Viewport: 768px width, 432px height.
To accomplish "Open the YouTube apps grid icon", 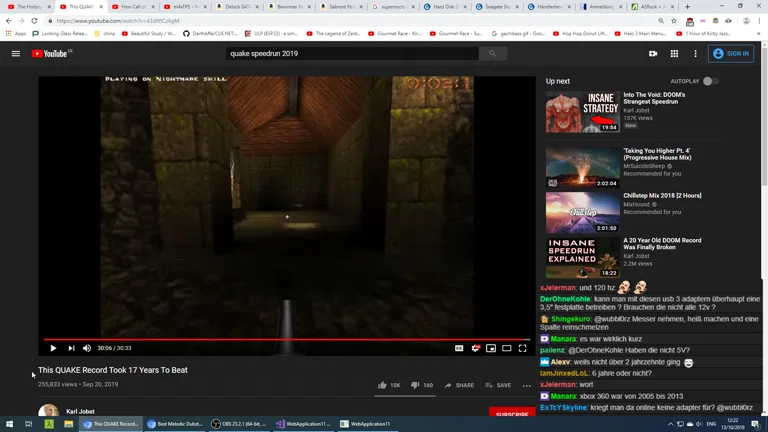I will pos(674,53).
